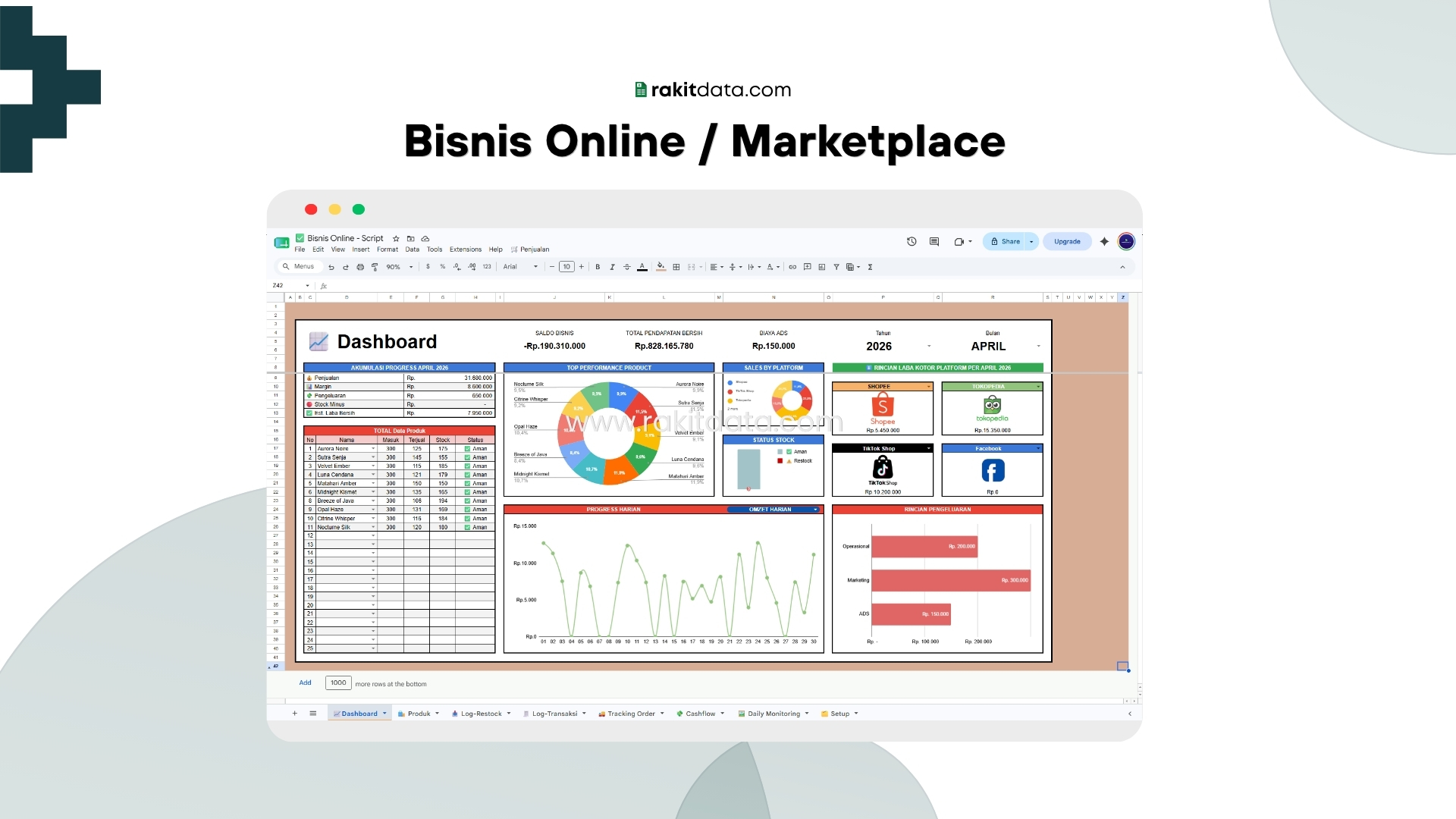The width and height of the screenshot is (1456, 819).
Task: Open the Insert menu
Action: [361, 249]
